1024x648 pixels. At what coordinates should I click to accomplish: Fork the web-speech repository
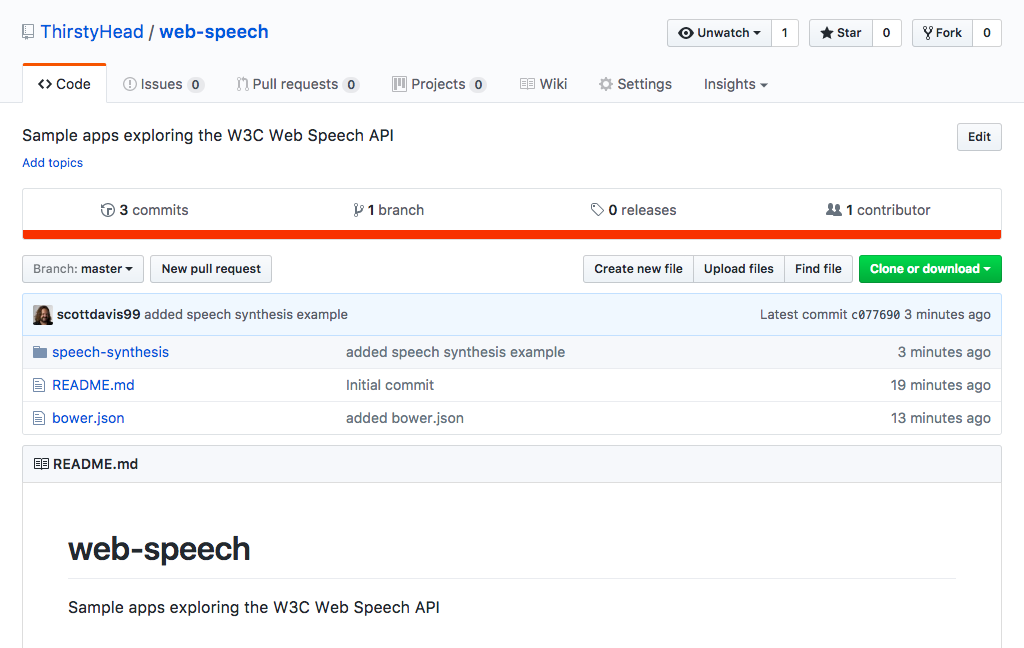942,33
